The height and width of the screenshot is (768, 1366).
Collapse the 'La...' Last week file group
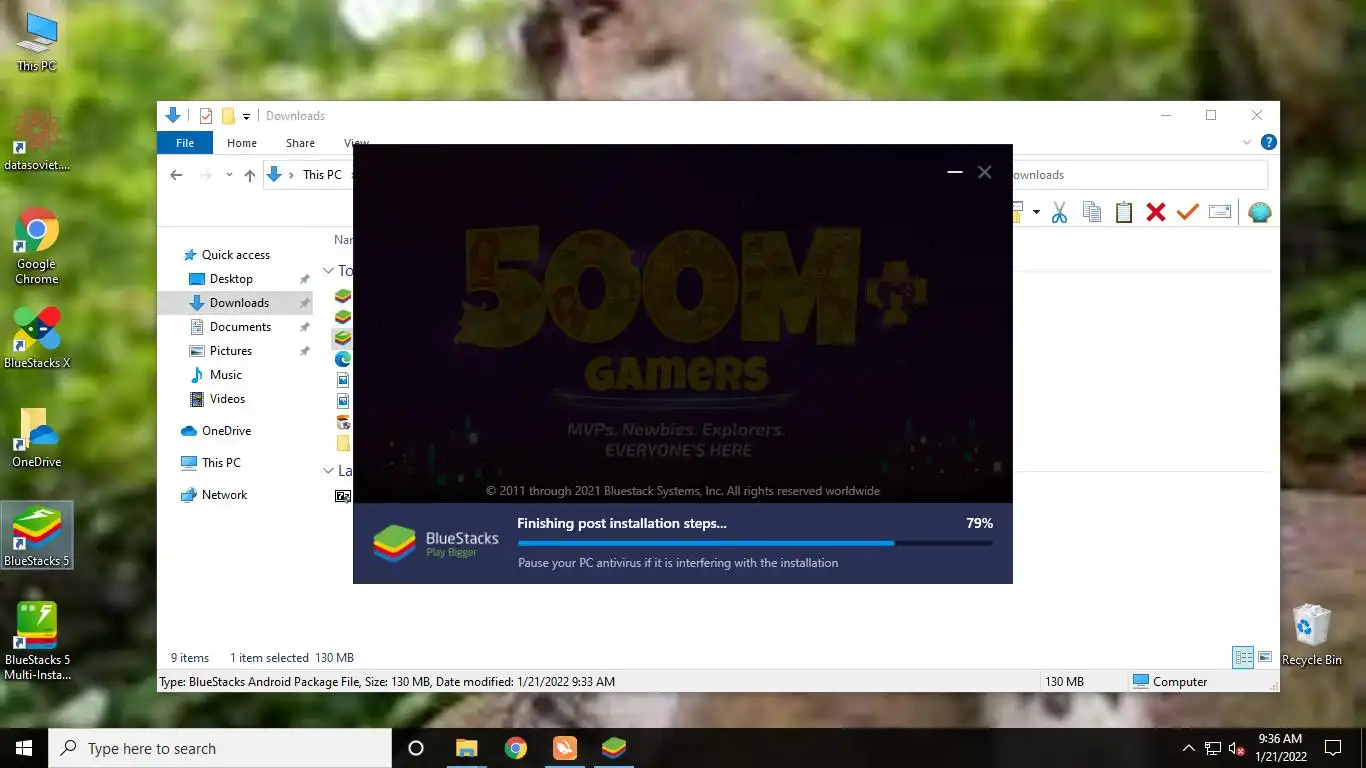point(328,471)
